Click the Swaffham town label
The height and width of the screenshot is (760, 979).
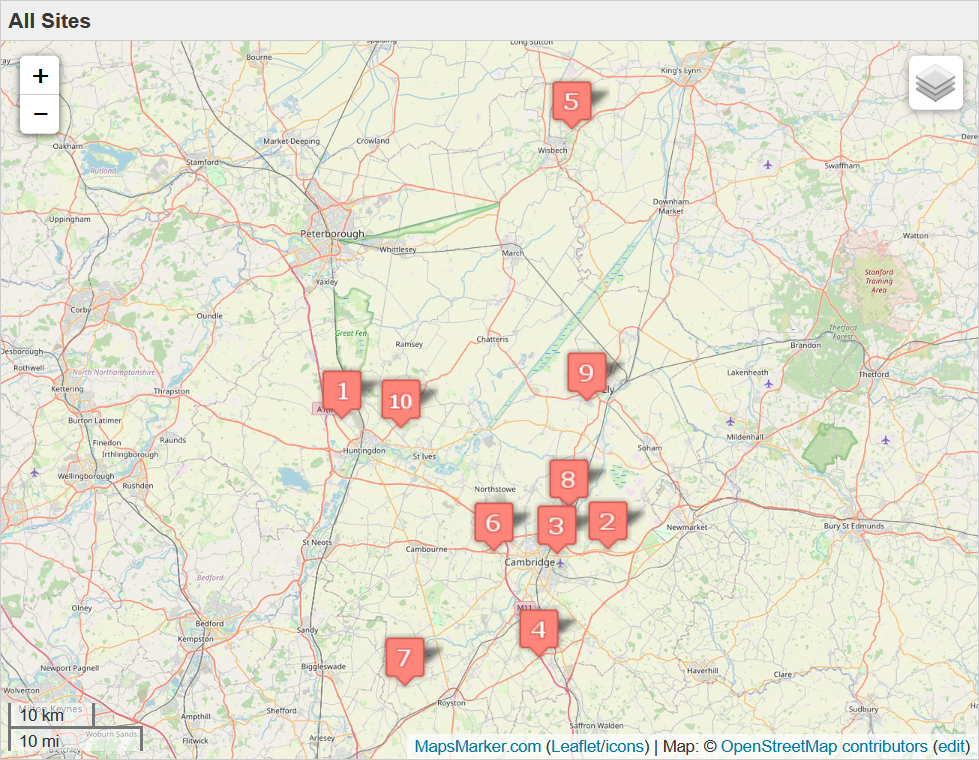(842, 166)
